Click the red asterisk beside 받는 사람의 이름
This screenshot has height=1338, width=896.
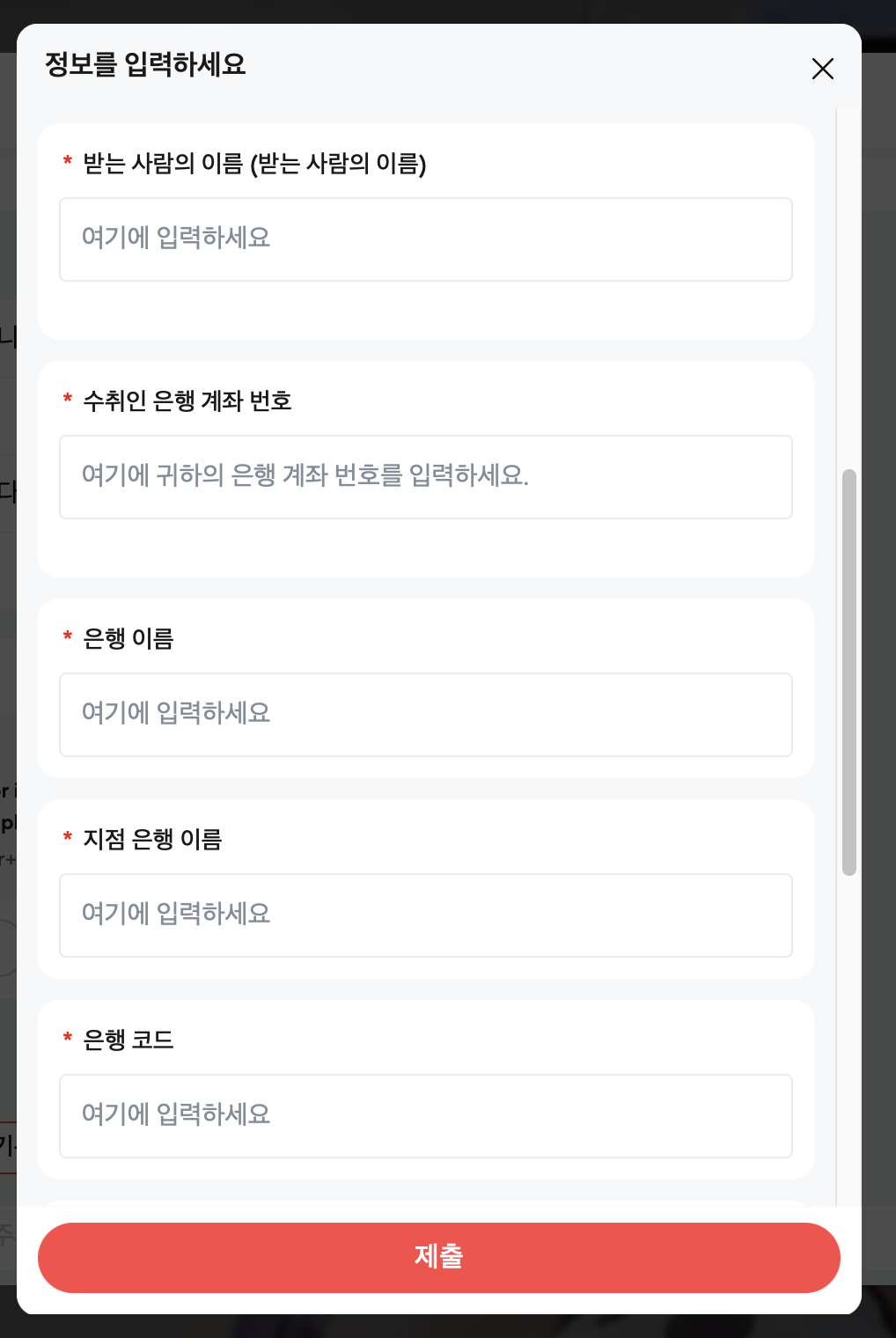[x=68, y=161]
